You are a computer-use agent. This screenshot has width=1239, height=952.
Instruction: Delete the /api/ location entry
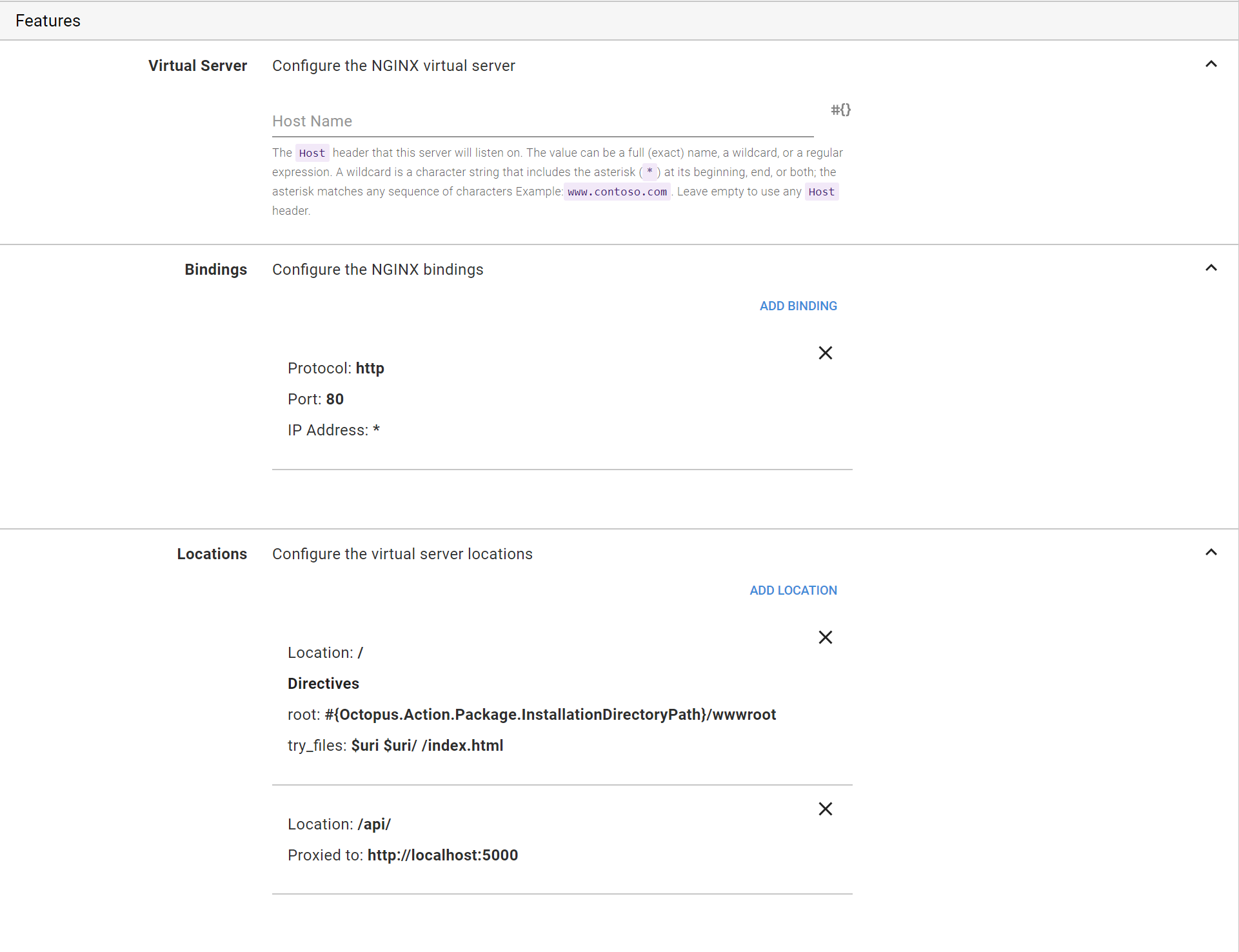click(825, 809)
